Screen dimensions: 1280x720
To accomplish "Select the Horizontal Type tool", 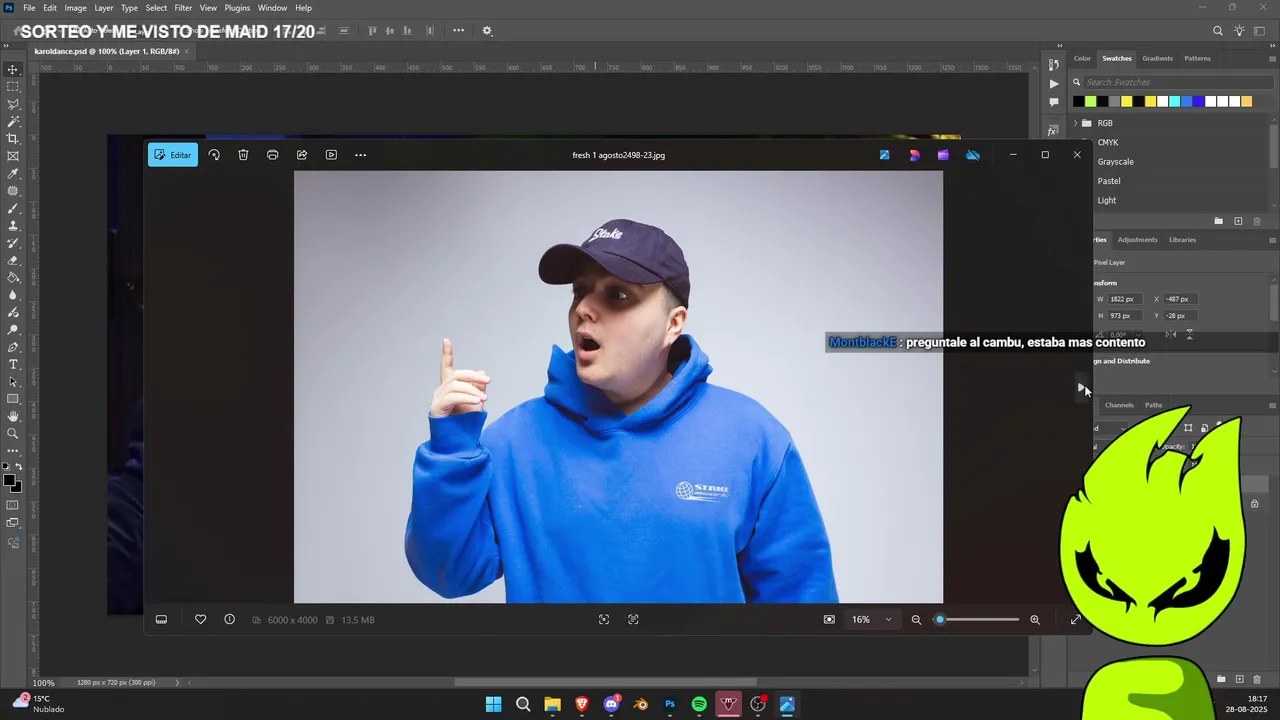I will (13, 364).
